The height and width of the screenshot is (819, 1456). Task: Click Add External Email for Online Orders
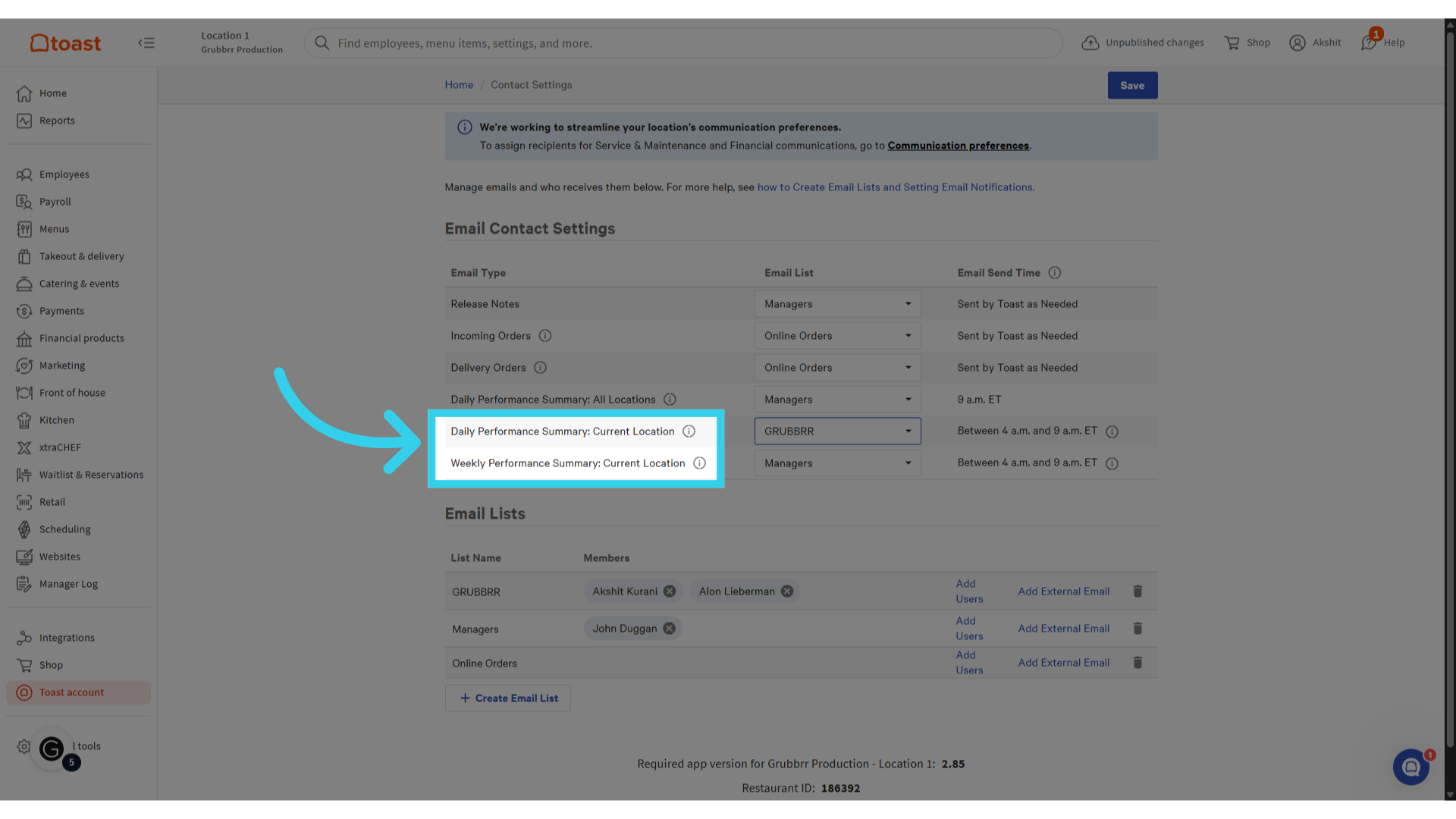[x=1063, y=663]
